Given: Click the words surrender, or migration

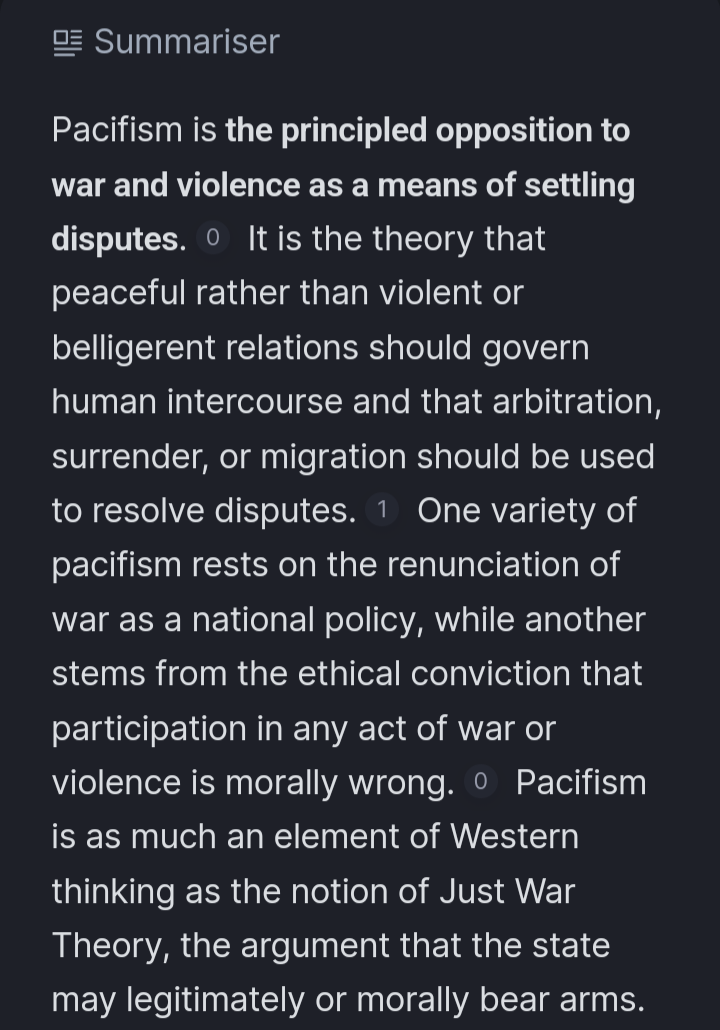Looking at the screenshot, I should (229, 457).
